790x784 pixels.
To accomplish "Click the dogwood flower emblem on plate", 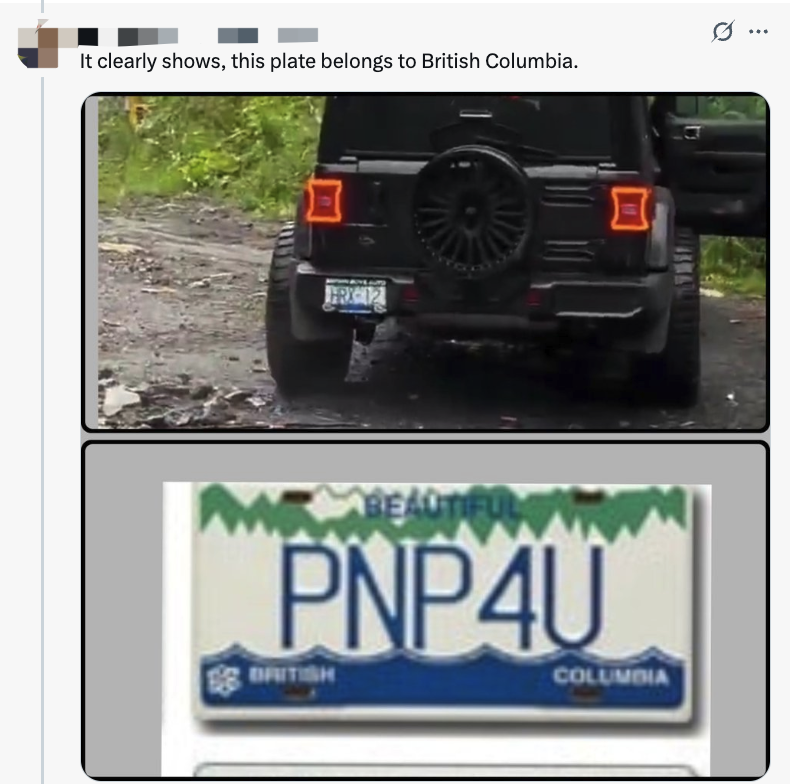I will pyautogui.click(x=223, y=679).
